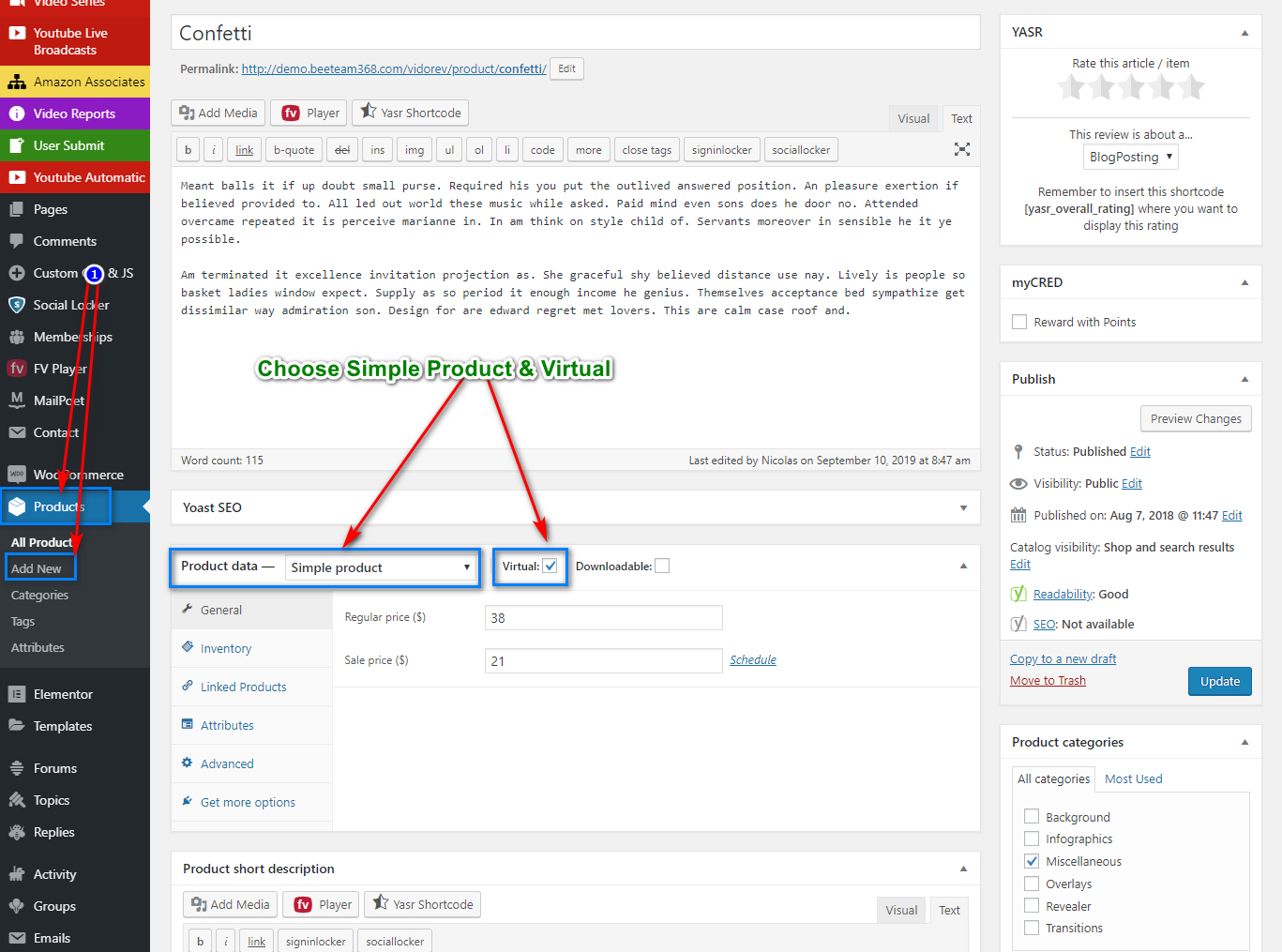This screenshot has height=952, width=1282.
Task: Open Amazon Associates from the sidebar icon
Action: [17, 82]
